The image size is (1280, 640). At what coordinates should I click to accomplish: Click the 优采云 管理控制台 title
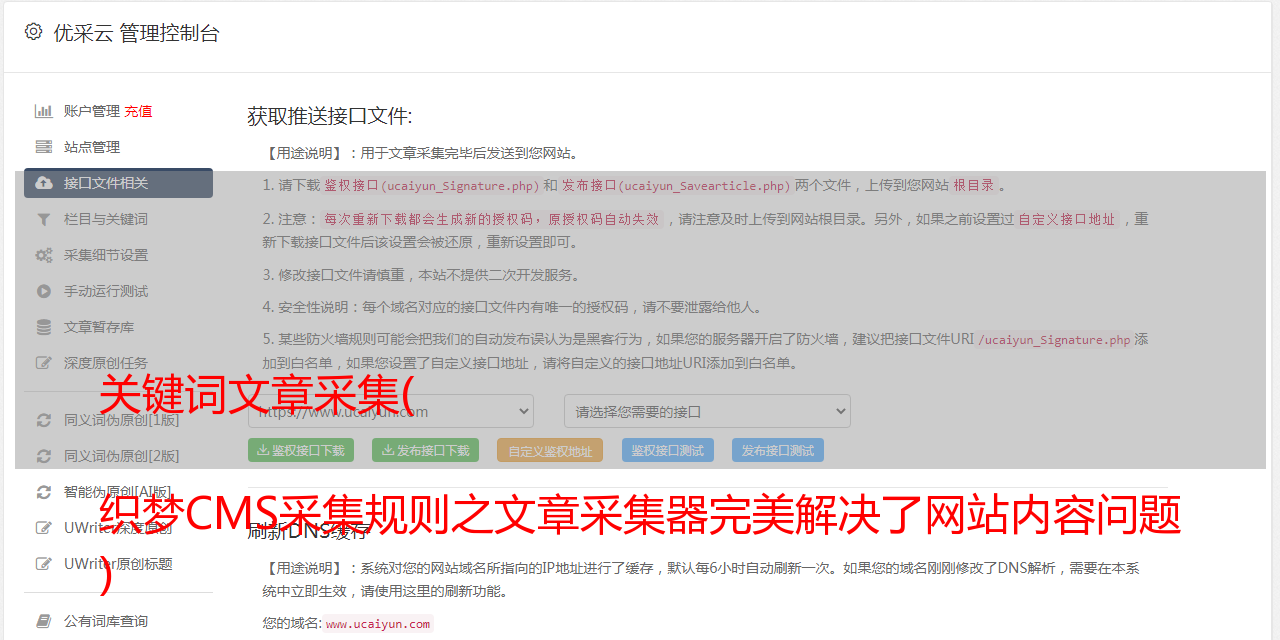[x=136, y=33]
